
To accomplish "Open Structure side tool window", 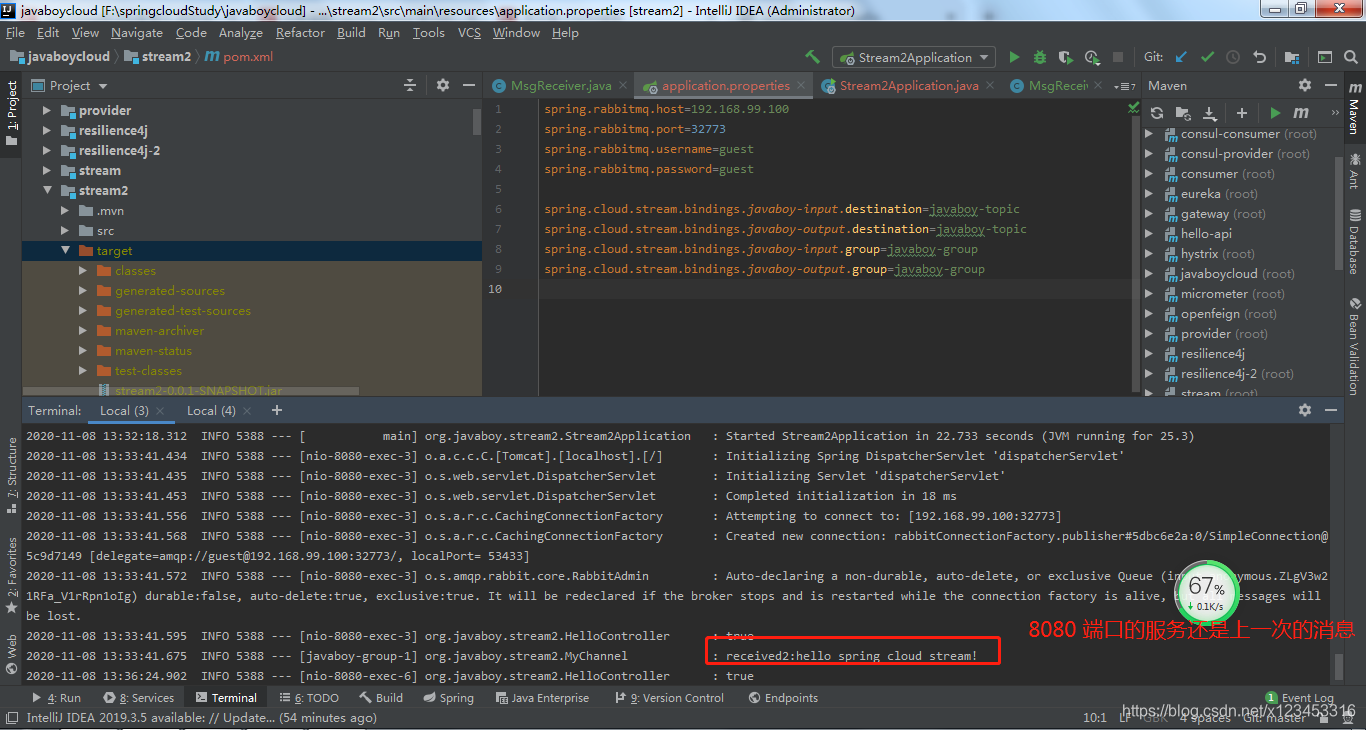I will (x=12, y=474).
